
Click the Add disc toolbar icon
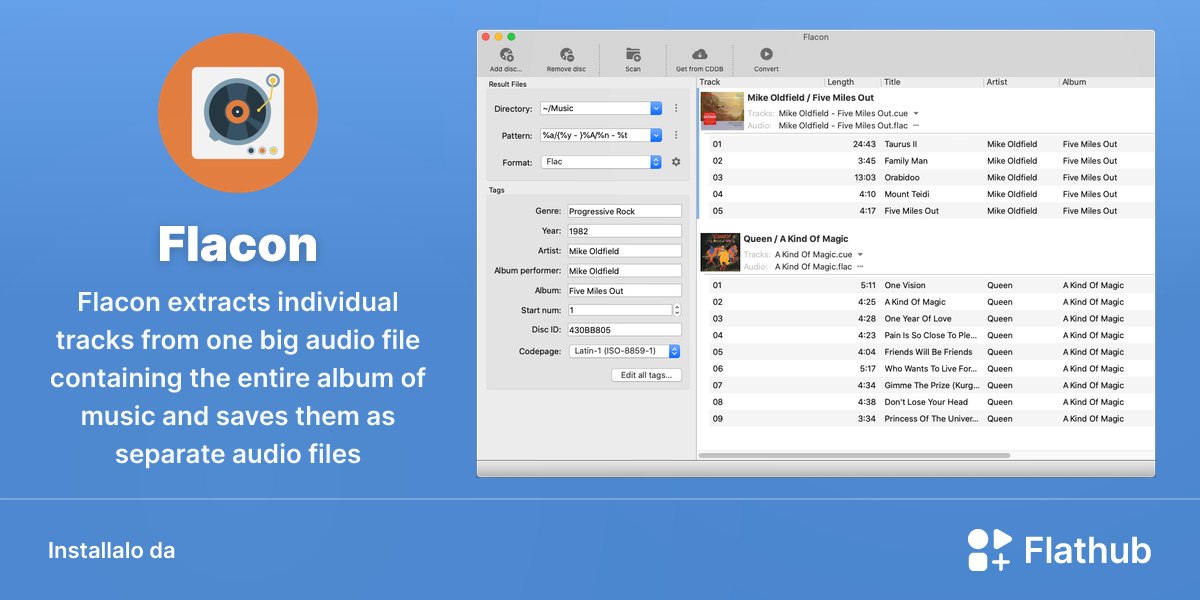coord(506,55)
